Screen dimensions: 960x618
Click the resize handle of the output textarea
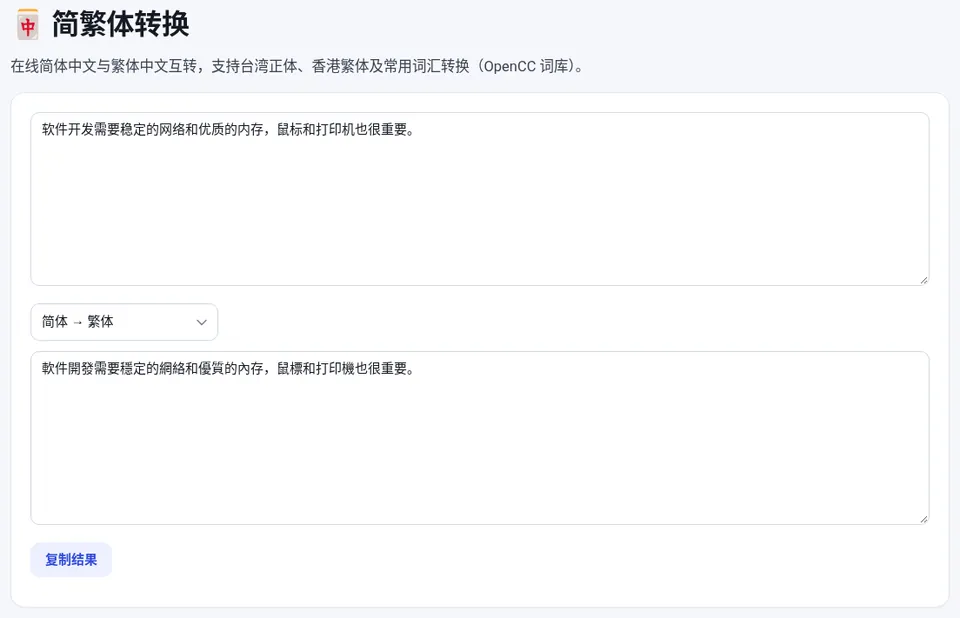pos(924,519)
